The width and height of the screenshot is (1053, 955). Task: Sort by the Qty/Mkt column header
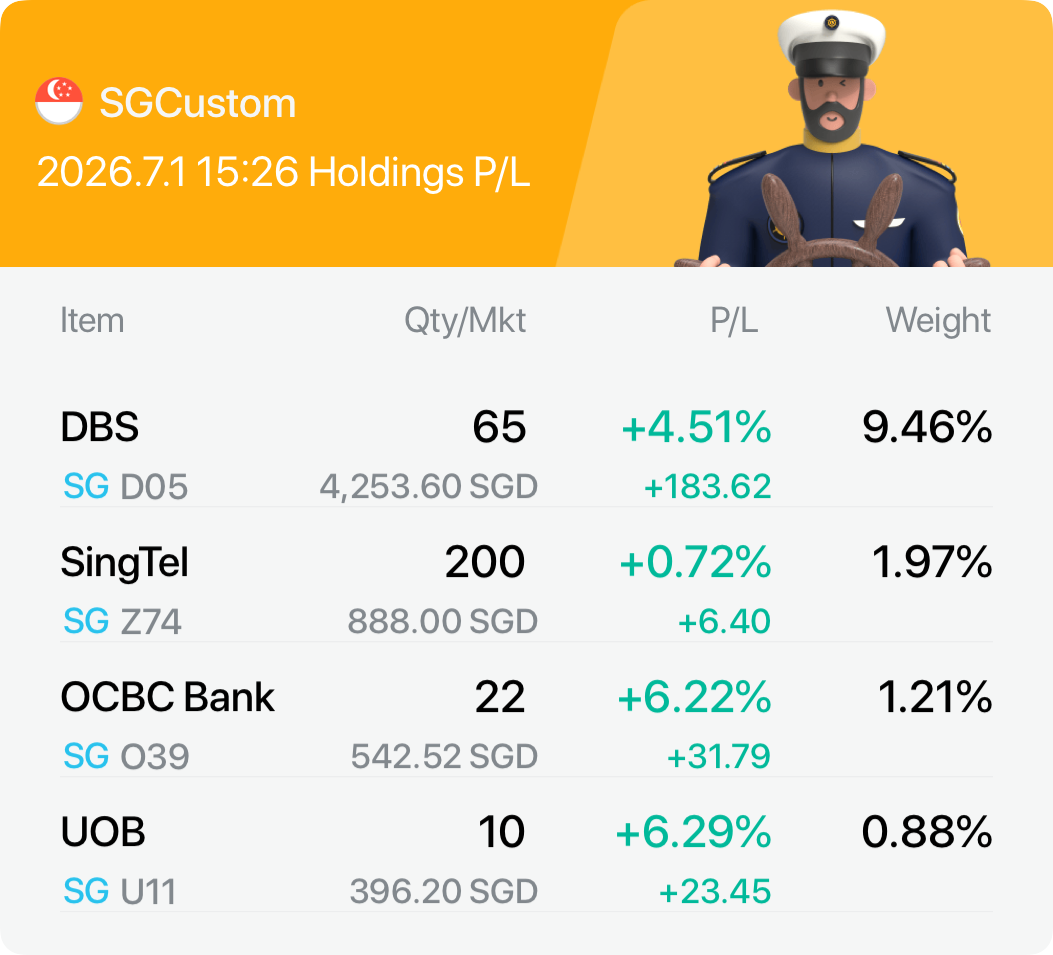click(465, 321)
